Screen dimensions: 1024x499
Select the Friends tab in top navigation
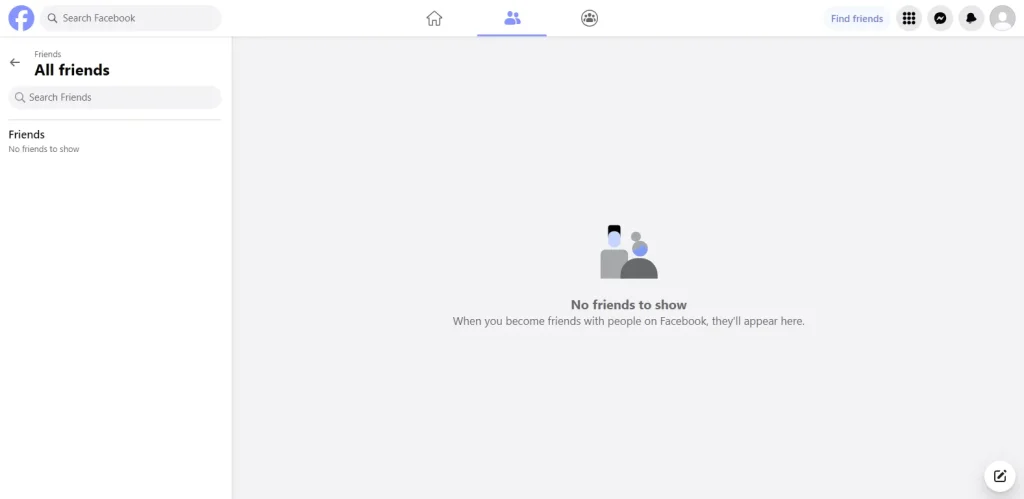pyautogui.click(x=512, y=18)
